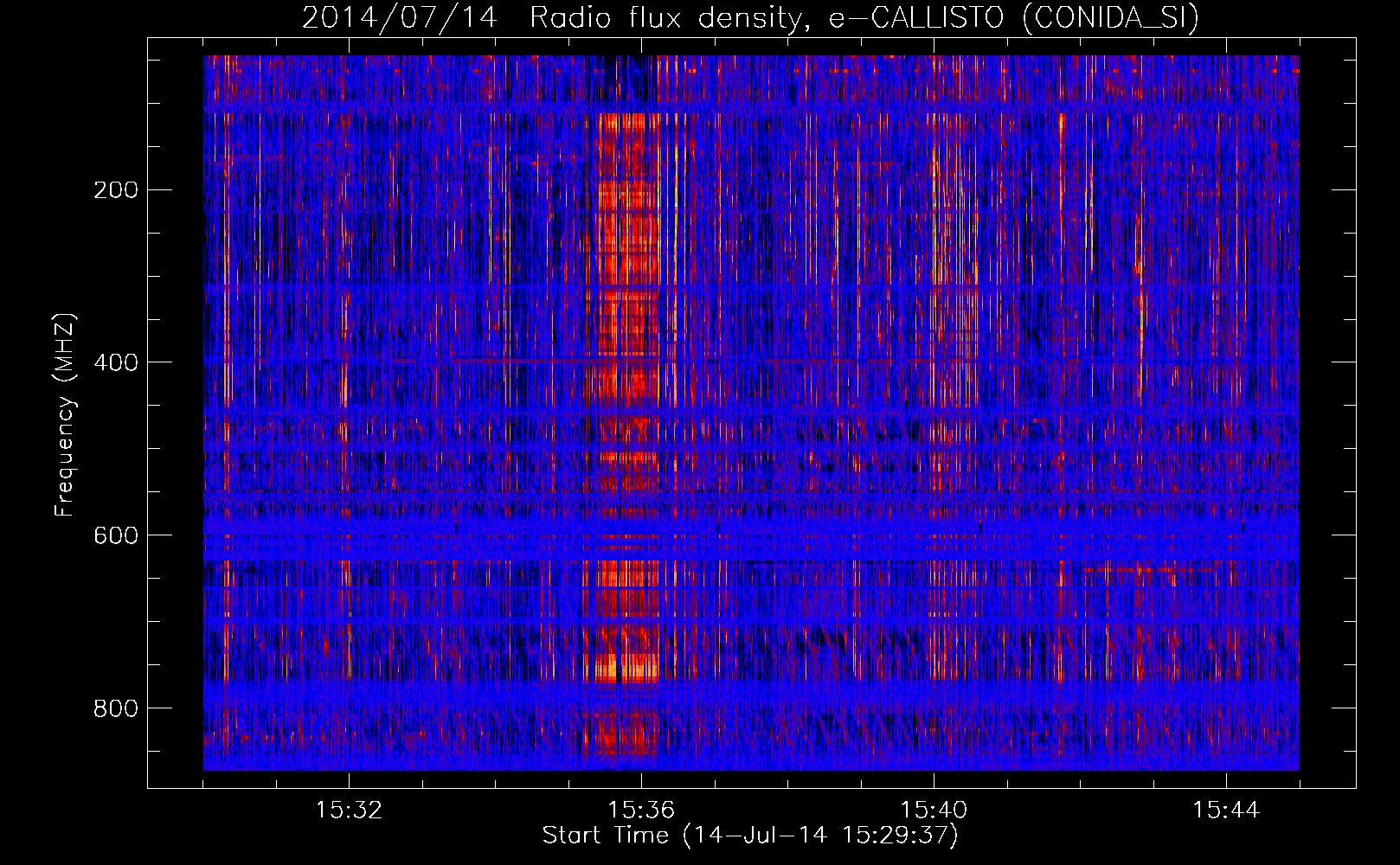This screenshot has width=1400, height=865.
Task: Click the '15:40' time tick label
Action: click(x=934, y=811)
